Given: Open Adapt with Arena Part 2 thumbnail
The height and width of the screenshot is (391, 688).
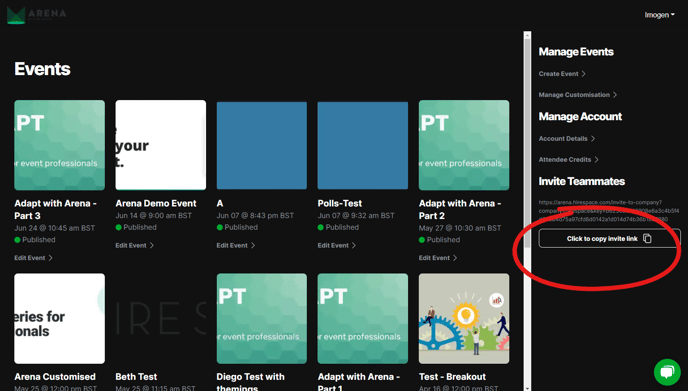Looking at the screenshot, I should pyautogui.click(x=464, y=145).
